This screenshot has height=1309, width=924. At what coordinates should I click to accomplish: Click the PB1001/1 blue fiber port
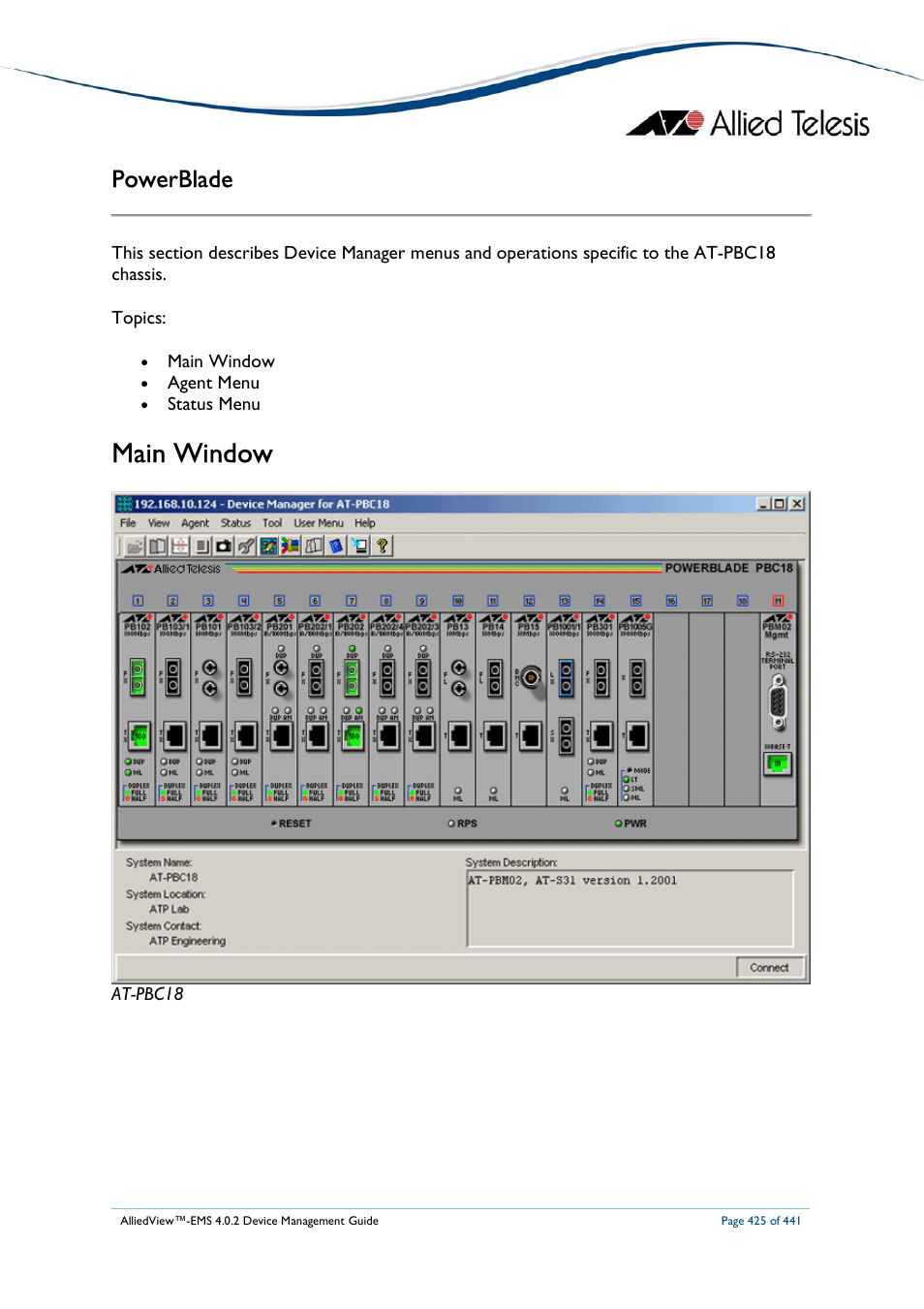point(567,678)
